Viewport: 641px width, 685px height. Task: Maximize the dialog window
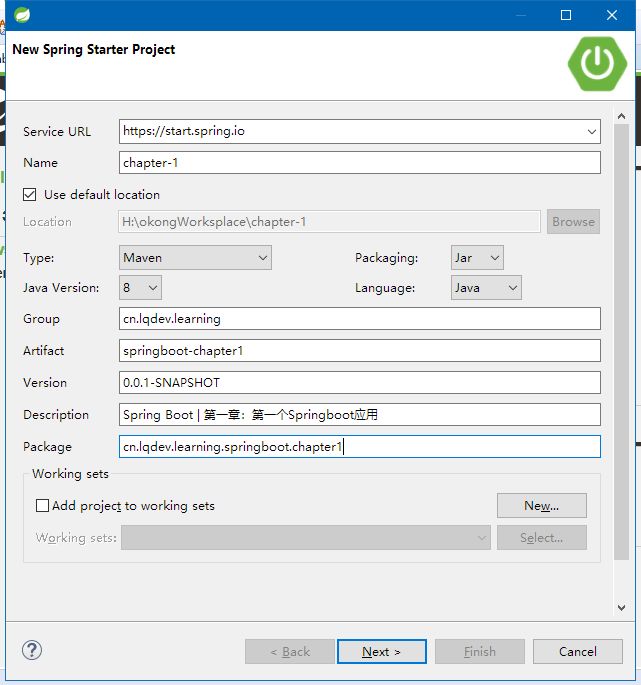click(x=566, y=15)
